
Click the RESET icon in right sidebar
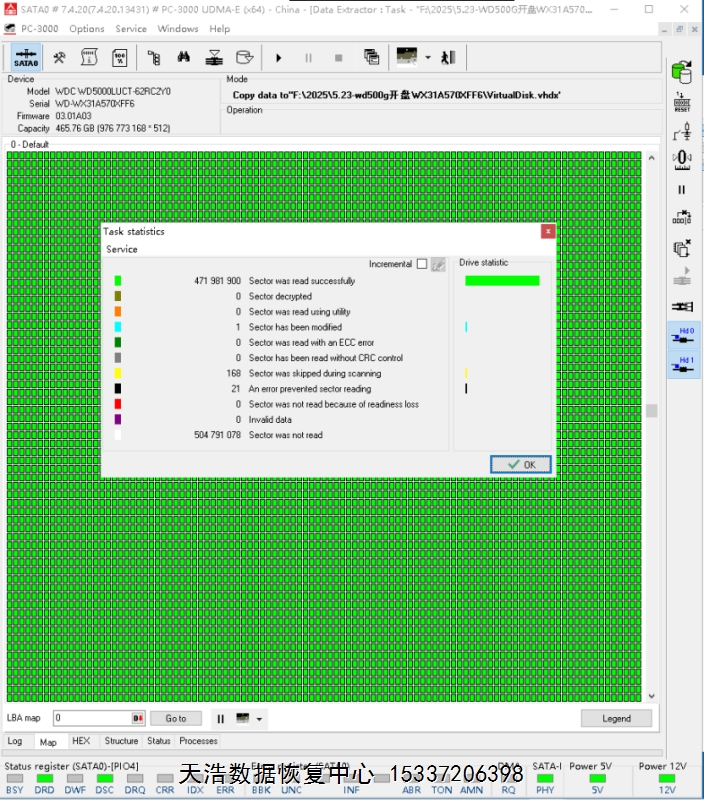click(x=682, y=102)
